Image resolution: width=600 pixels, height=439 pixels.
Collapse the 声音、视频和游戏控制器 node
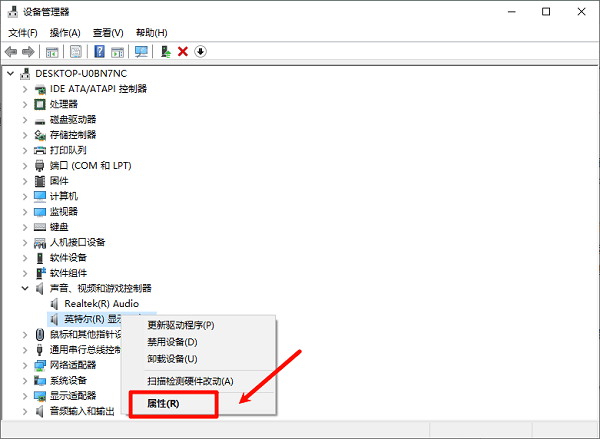coord(25,288)
